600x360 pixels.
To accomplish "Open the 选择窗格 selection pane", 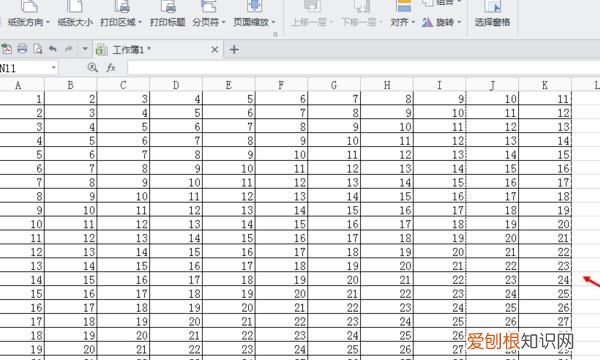I will (492, 14).
